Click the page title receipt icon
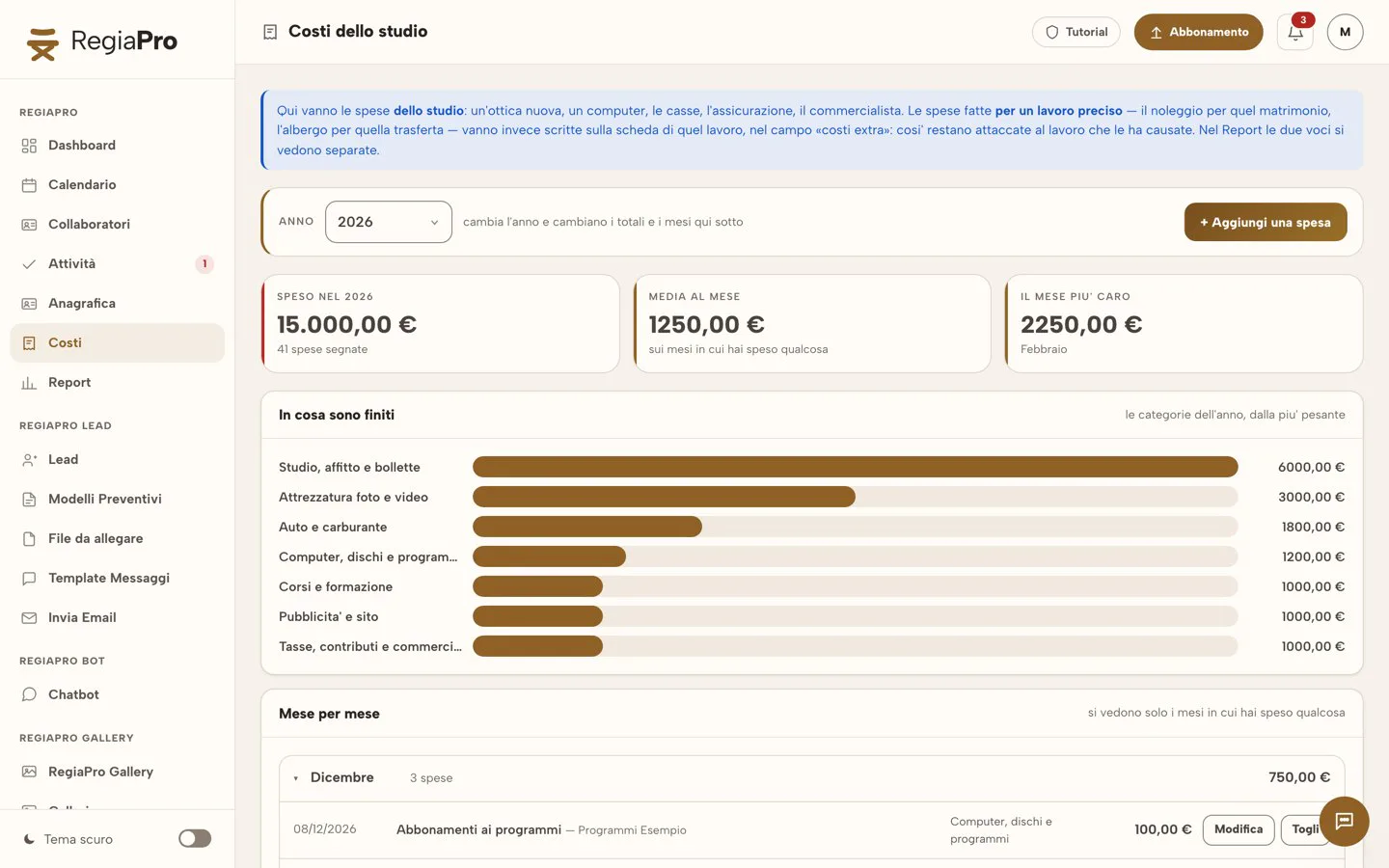The height and width of the screenshot is (868, 1389). 270,32
